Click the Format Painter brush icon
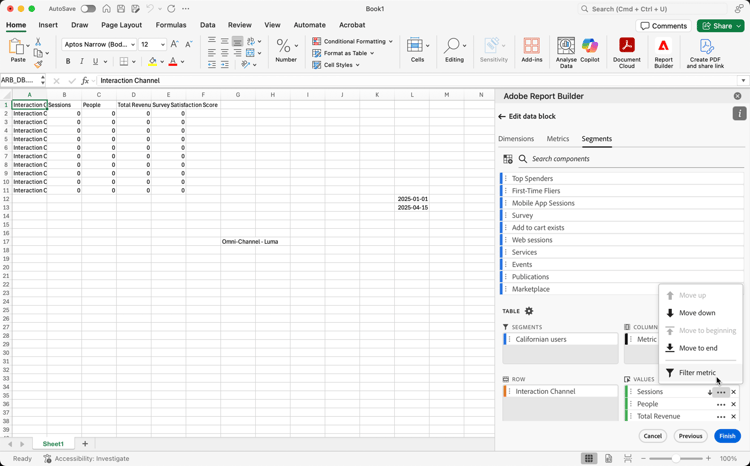Viewport: 750px width, 466px height. tap(38, 64)
